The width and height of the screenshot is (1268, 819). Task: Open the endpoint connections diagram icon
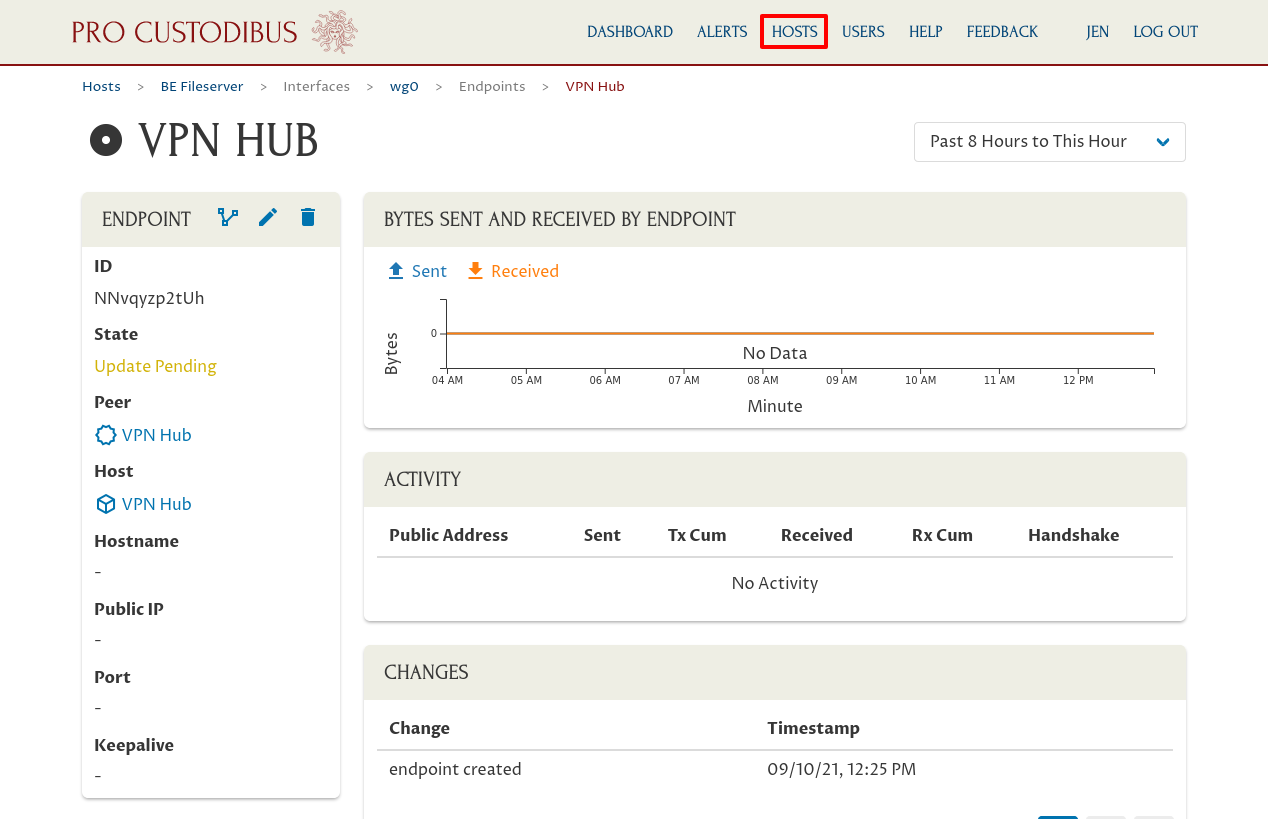[x=228, y=217]
